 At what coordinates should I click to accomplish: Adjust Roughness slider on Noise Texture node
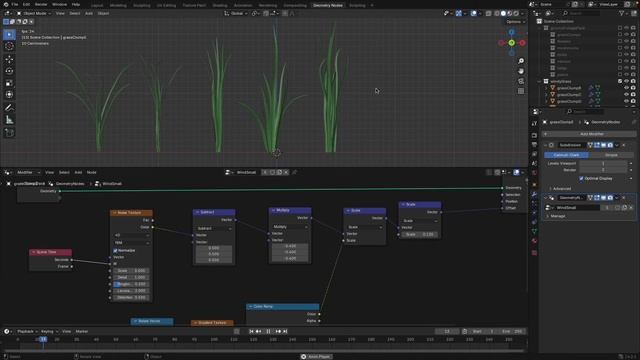click(x=131, y=284)
